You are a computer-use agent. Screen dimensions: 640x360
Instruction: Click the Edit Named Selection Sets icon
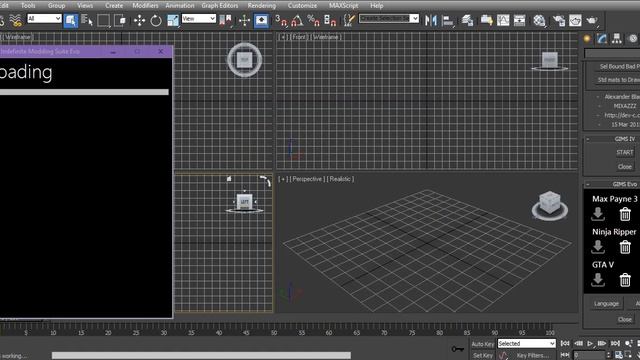pyautogui.click(x=349, y=20)
